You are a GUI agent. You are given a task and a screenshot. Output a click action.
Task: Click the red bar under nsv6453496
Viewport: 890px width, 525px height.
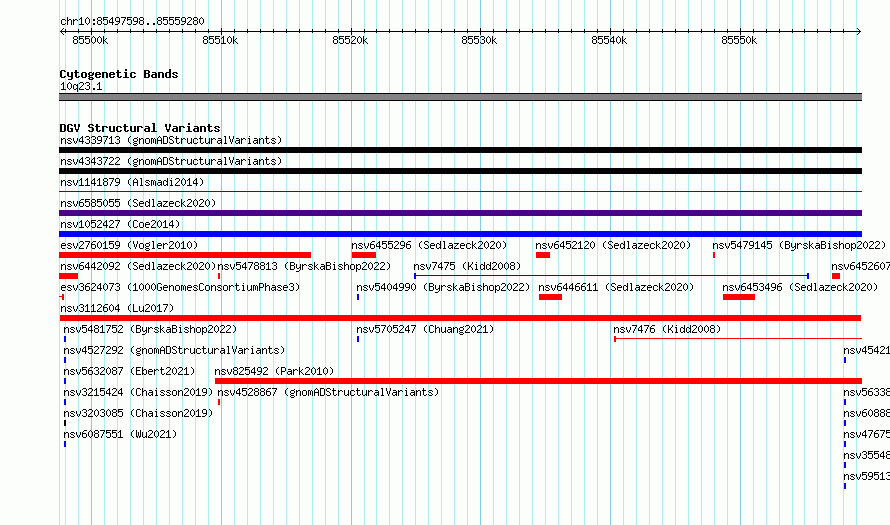coord(738,297)
